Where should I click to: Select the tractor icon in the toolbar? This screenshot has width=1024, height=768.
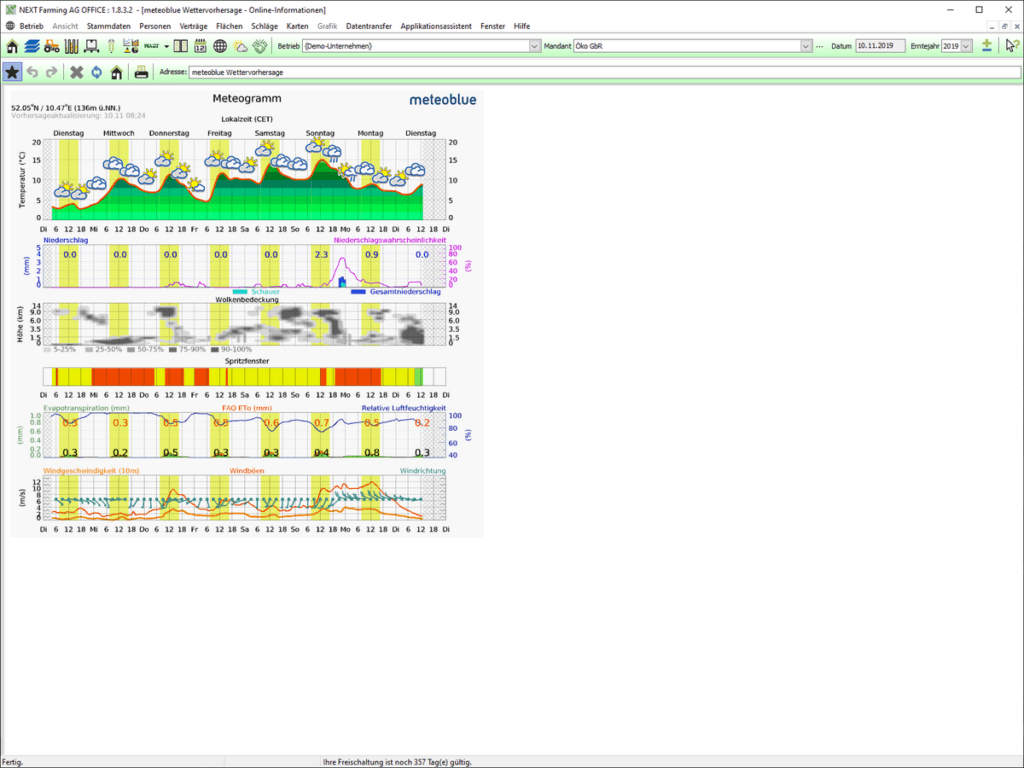pos(50,45)
